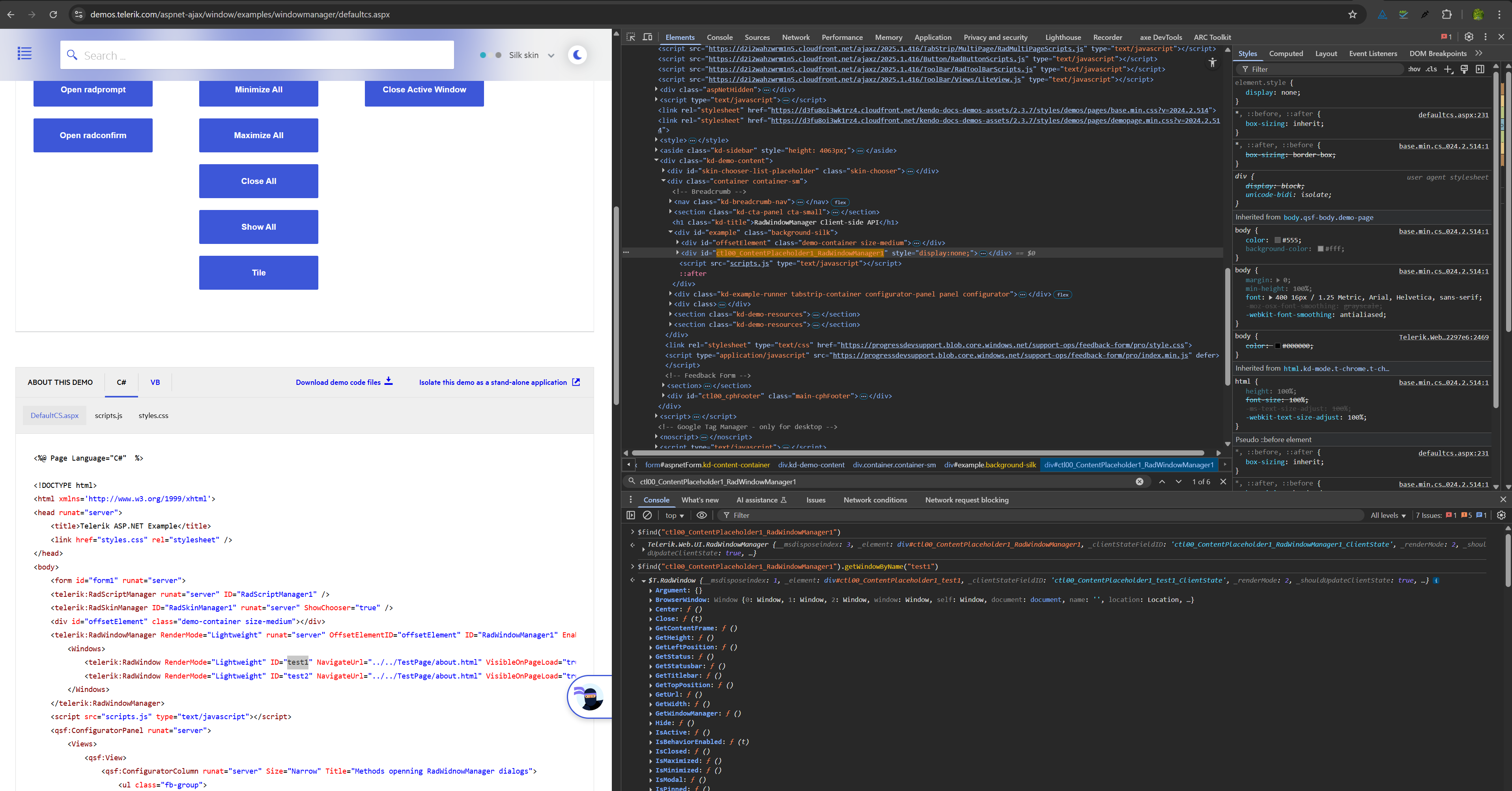Open the All levels log dropdown
The width and height of the screenshot is (1512, 791).
[x=1388, y=515]
